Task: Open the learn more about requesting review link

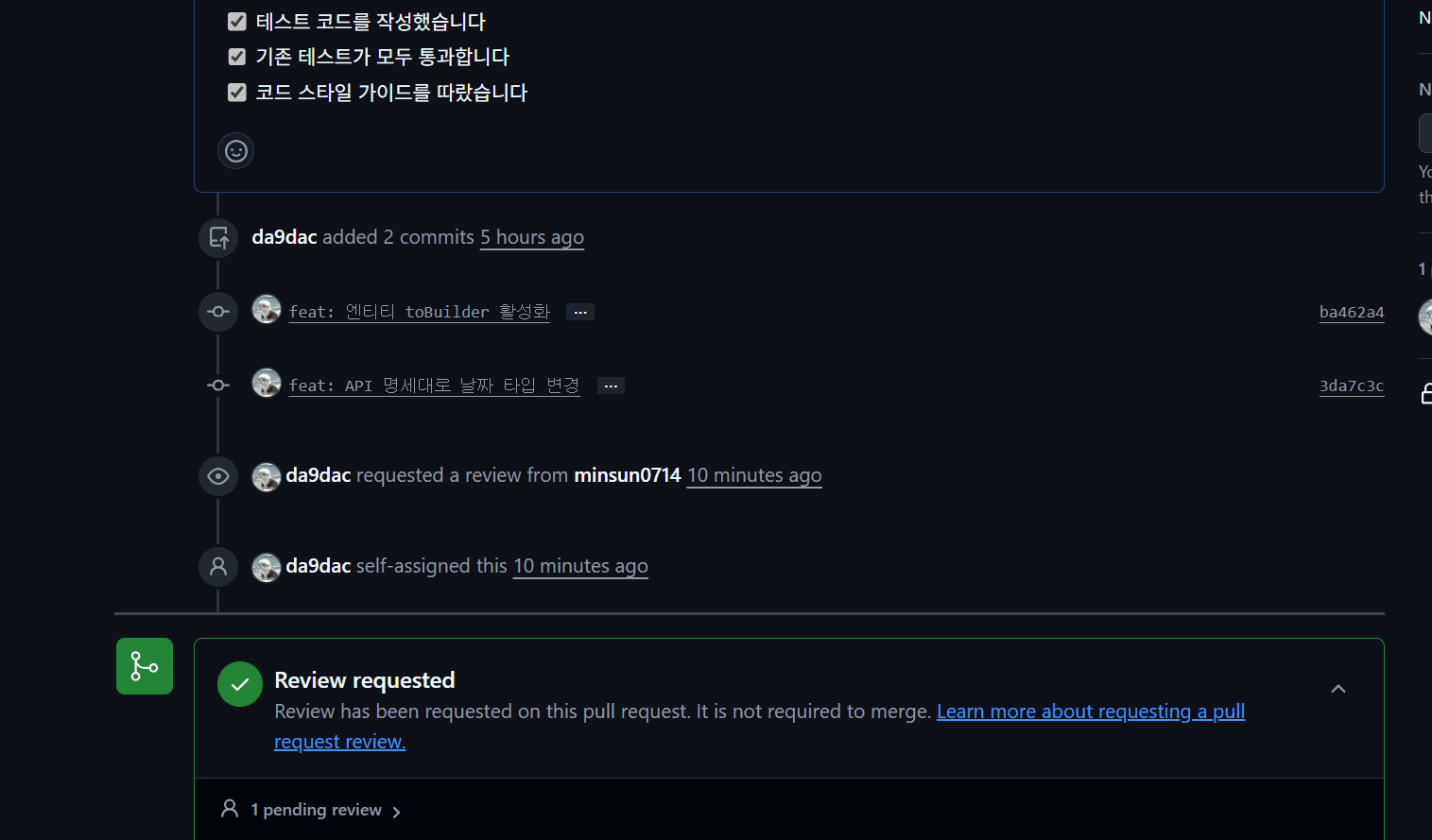Action: [1089, 711]
